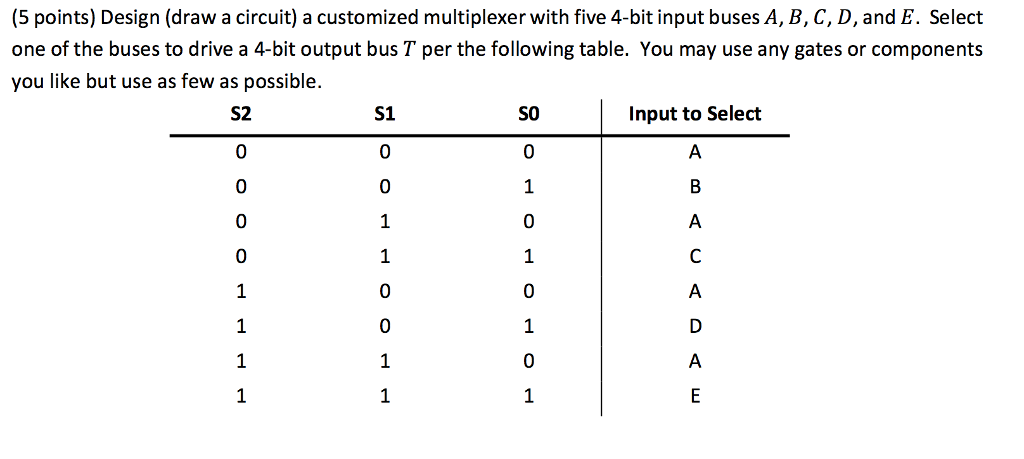Click the word "possible" ending the question
Viewport: 1024px width, 459px height.
(x=285, y=82)
